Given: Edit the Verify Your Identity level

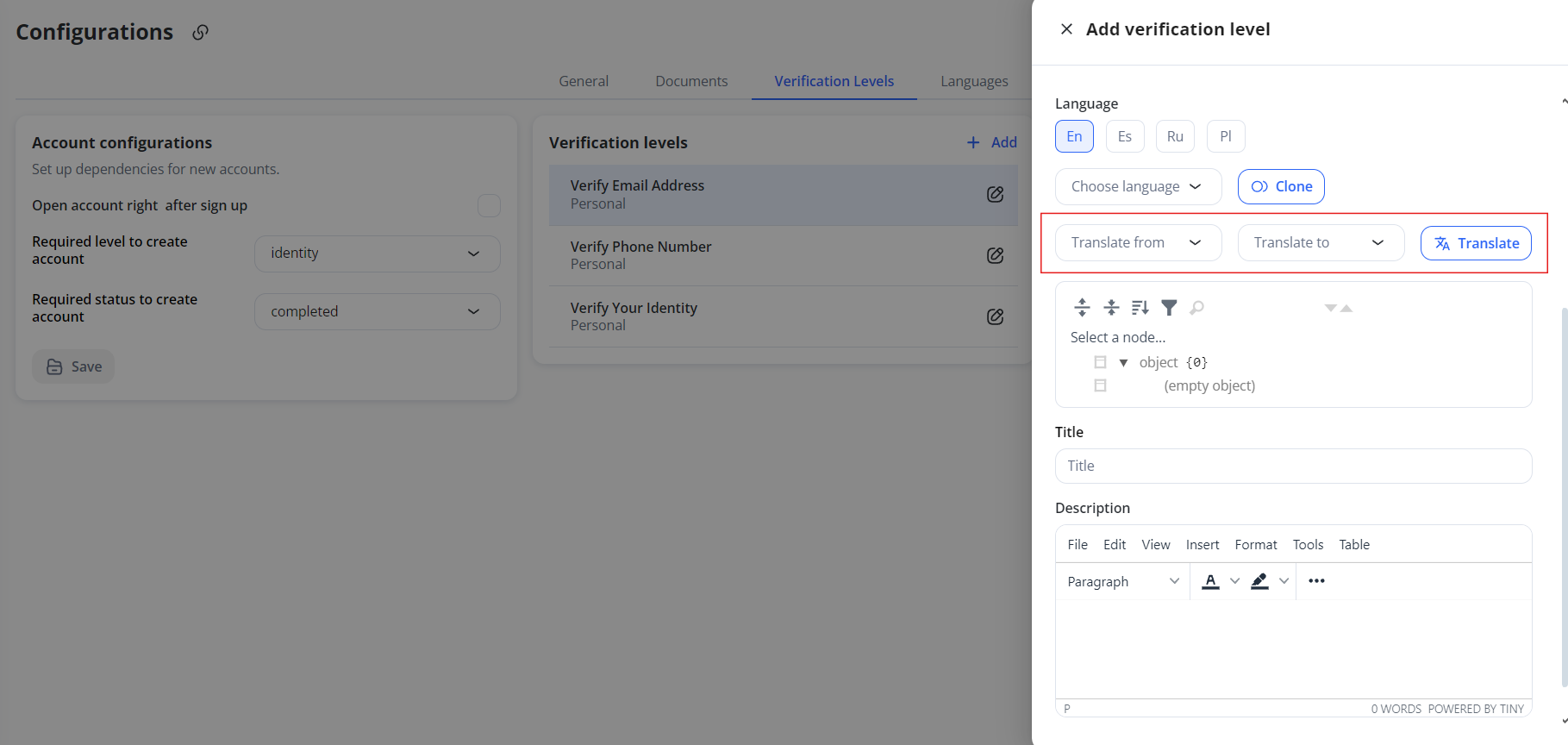Looking at the screenshot, I should [995, 316].
